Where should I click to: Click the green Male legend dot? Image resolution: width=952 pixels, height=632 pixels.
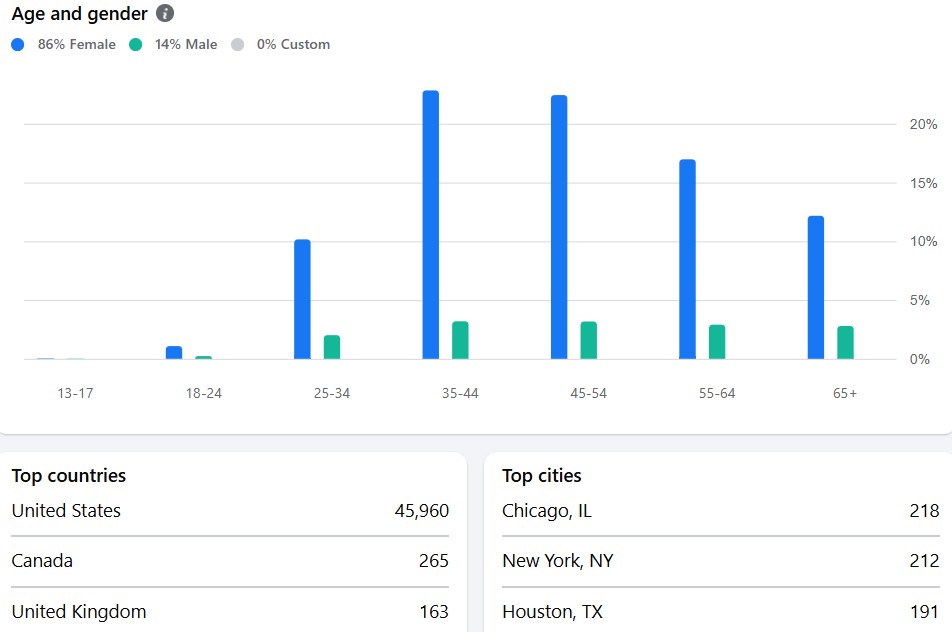pos(136,45)
